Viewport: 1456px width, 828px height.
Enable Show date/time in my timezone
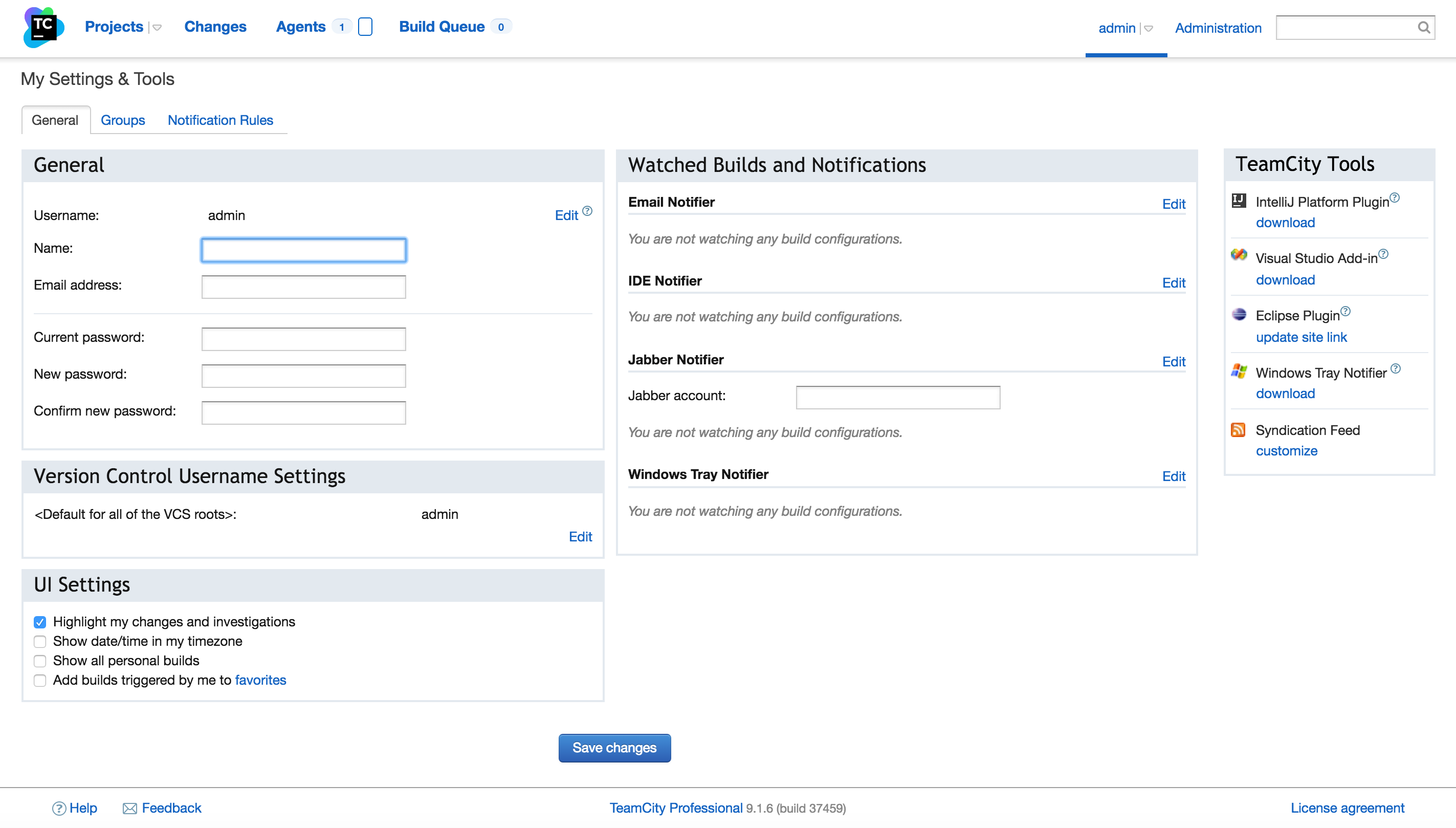[40, 642]
